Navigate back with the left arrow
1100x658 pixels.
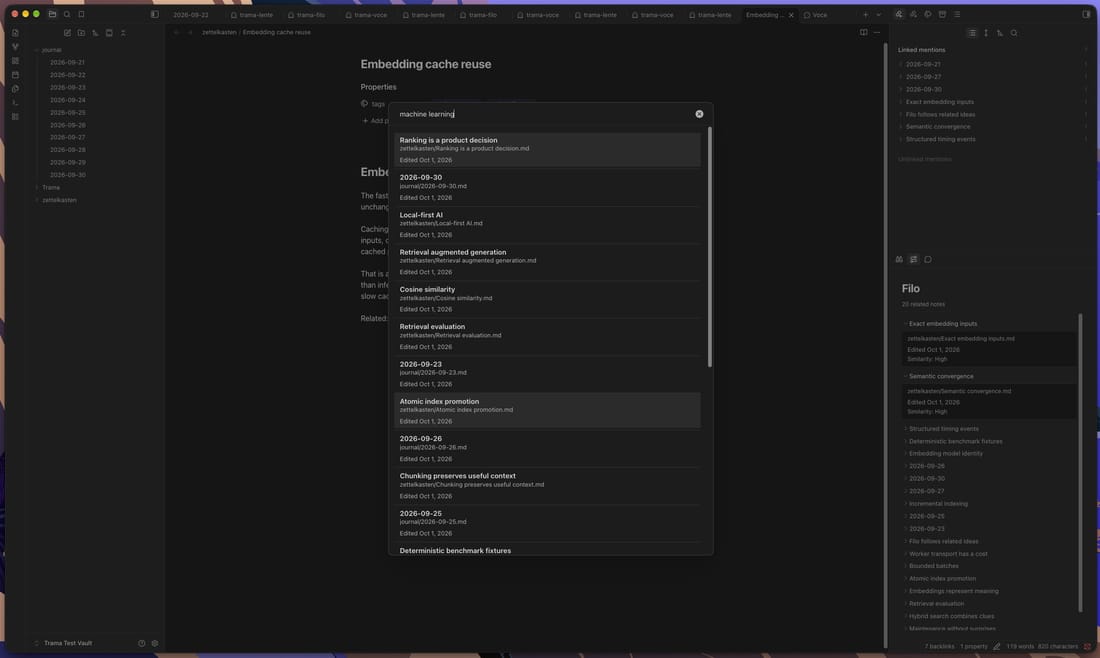click(176, 32)
